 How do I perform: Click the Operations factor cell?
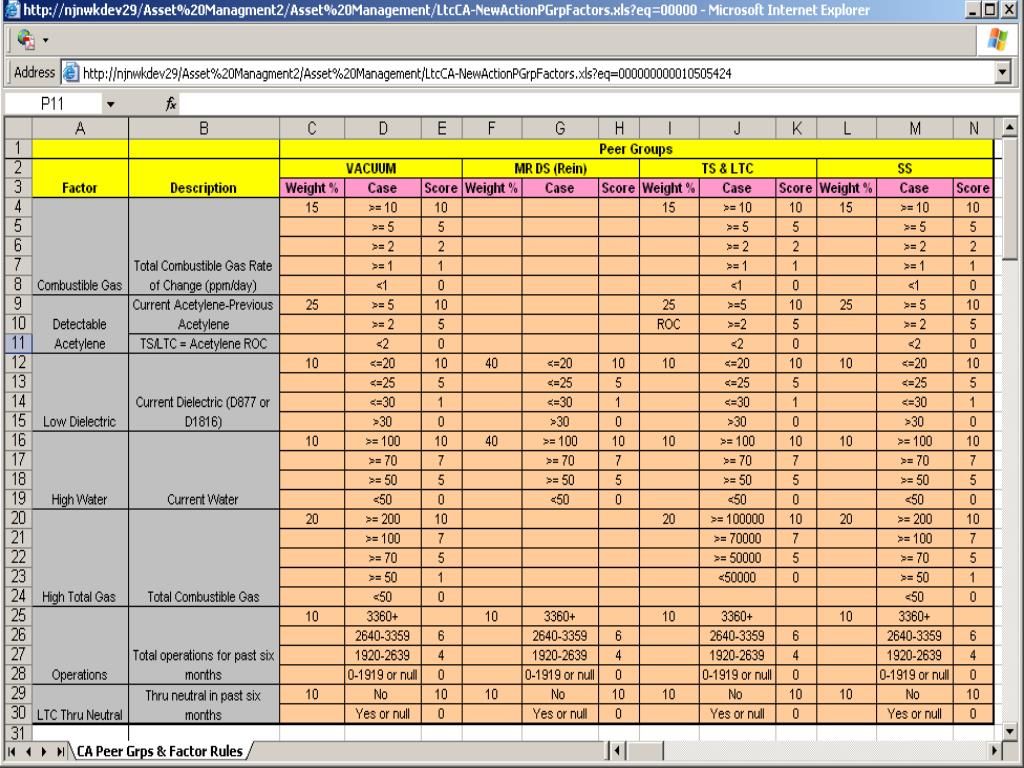[x=80, y=645]
